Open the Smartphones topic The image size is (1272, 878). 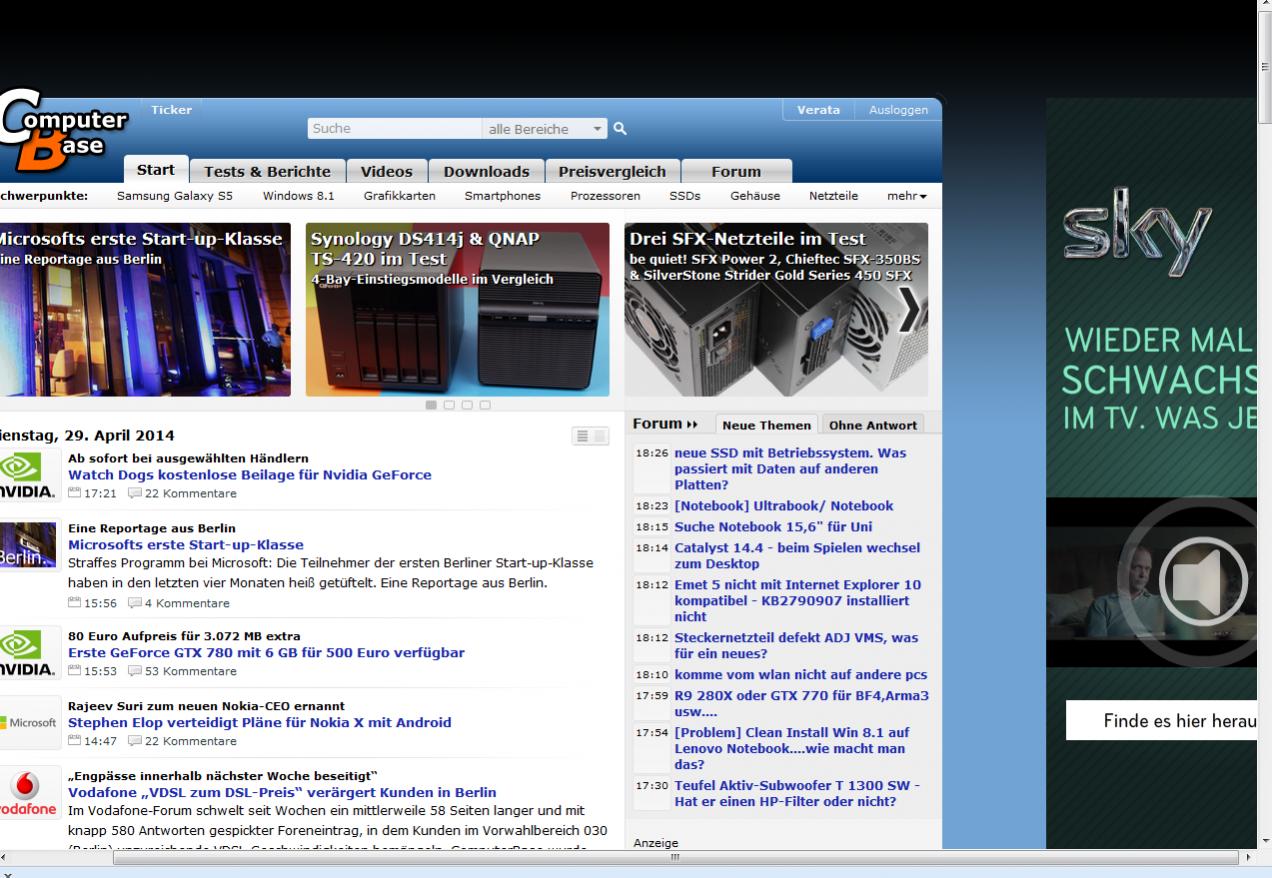[x=502, y=196]
